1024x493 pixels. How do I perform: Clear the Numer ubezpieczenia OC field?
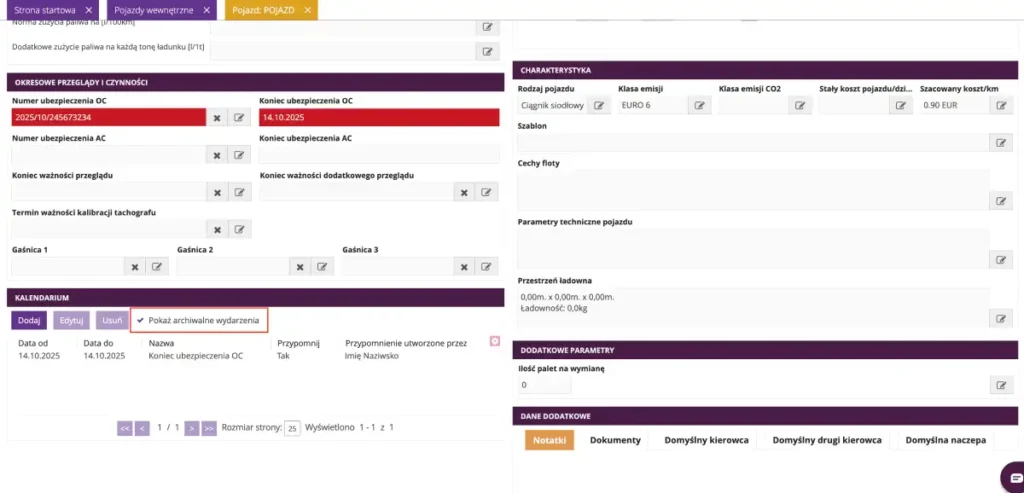coord(217,118)
